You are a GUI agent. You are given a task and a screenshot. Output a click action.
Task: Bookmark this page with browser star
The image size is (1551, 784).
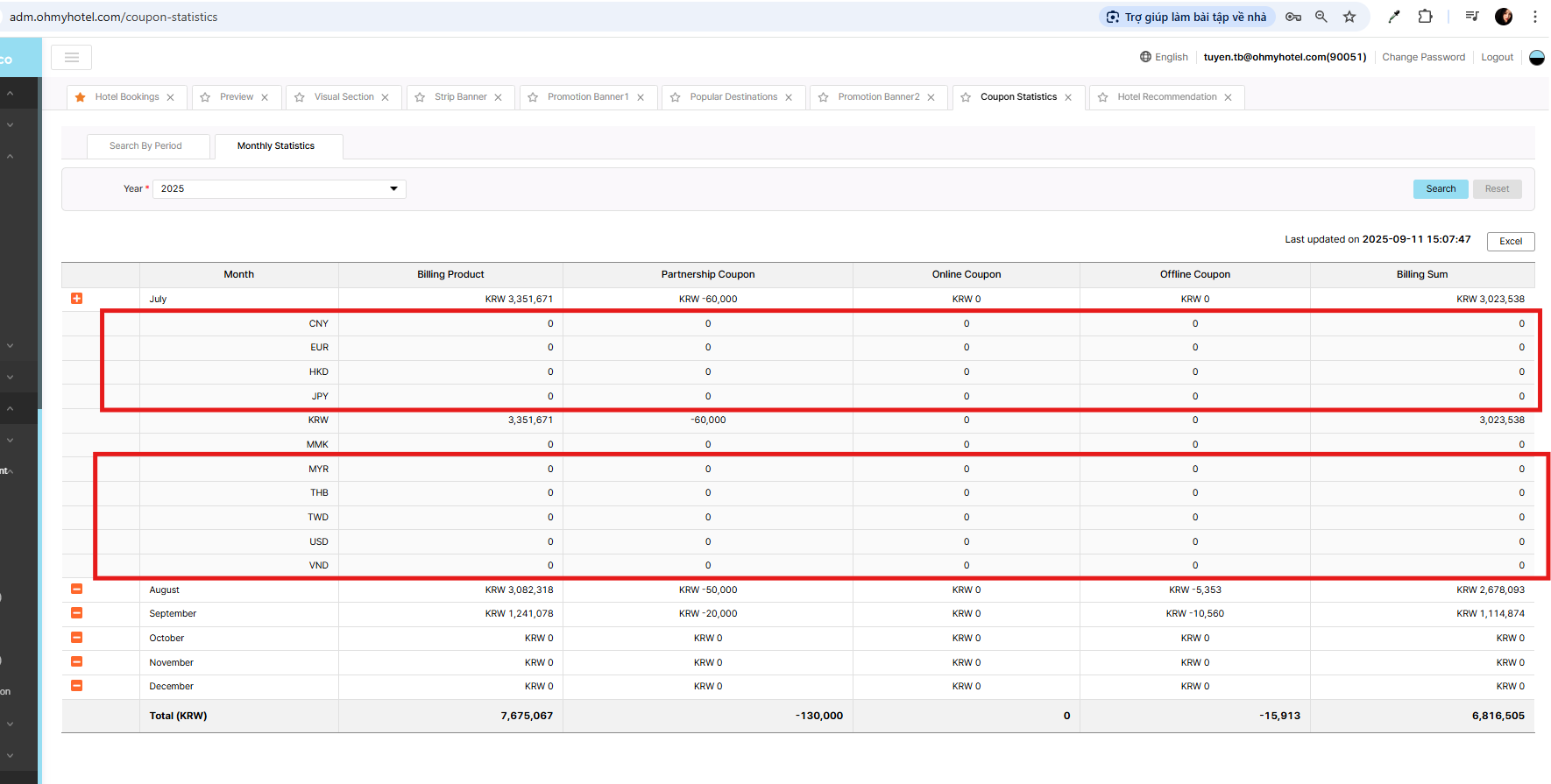point(1349,17)
